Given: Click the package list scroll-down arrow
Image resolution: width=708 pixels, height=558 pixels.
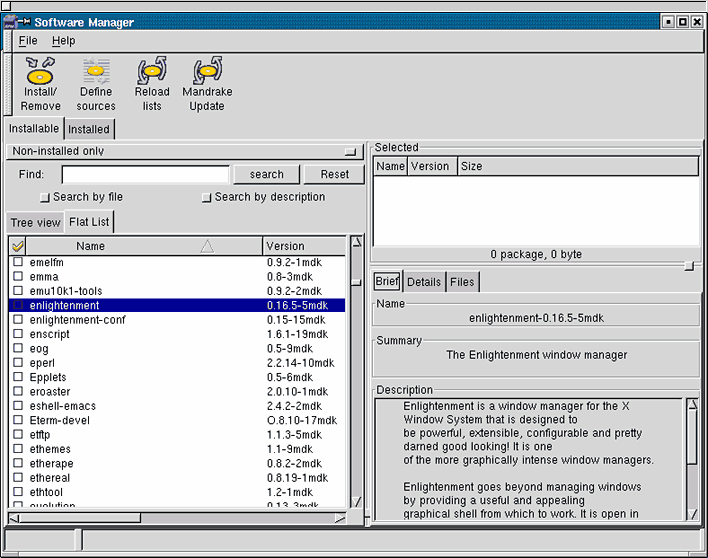Looking at the screenshot, I should [356, 502].
